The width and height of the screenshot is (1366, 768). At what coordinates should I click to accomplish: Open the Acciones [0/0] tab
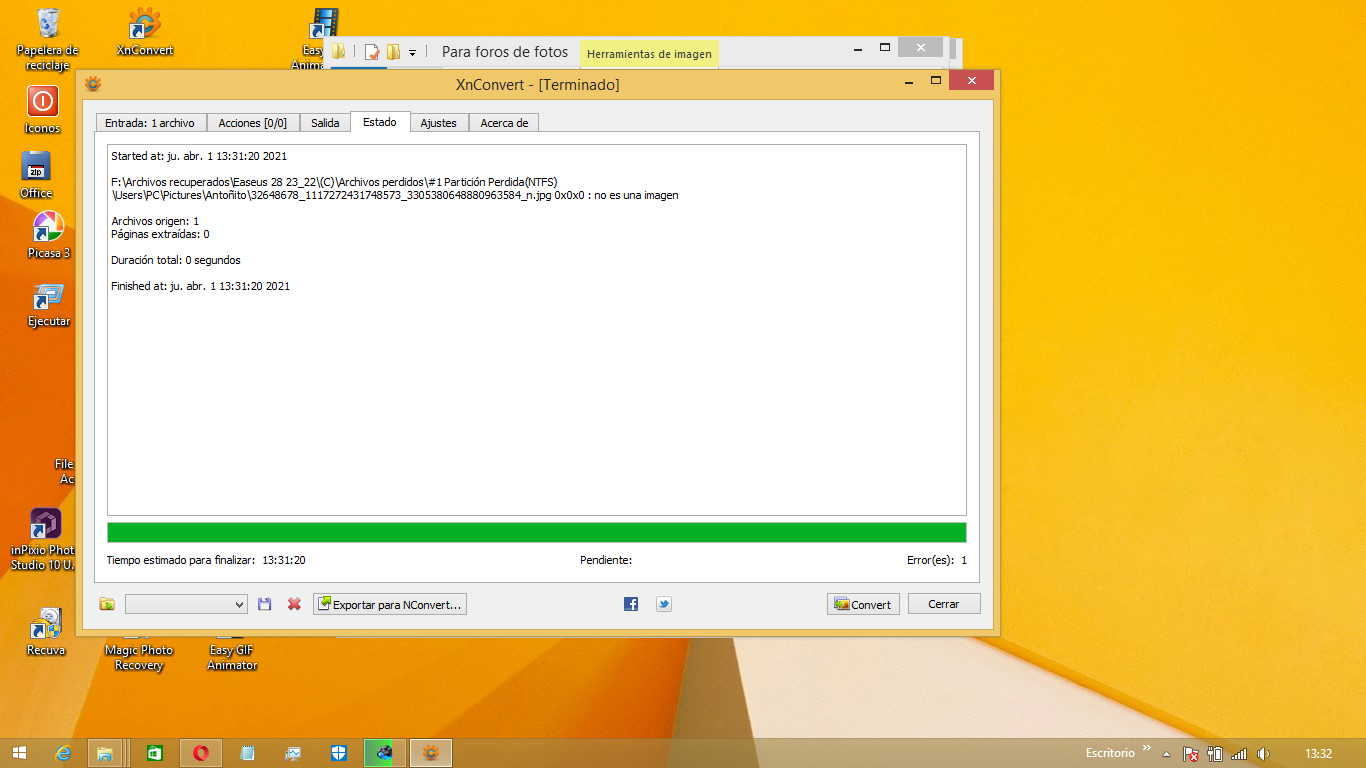252,123
